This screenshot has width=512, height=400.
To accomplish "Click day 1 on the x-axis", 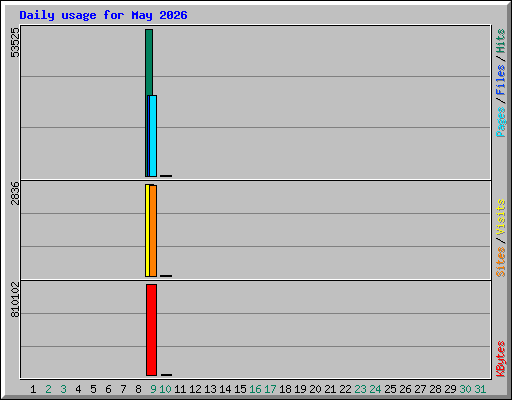I will 33,389.
